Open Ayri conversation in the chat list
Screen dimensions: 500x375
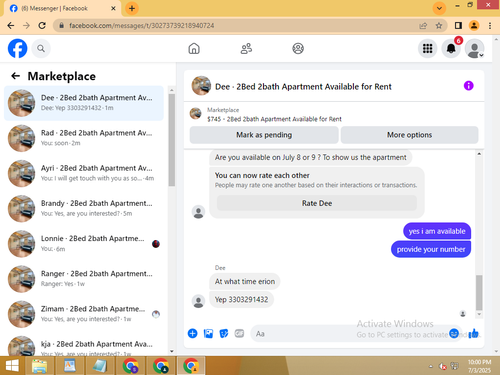(x=84, y=173)
